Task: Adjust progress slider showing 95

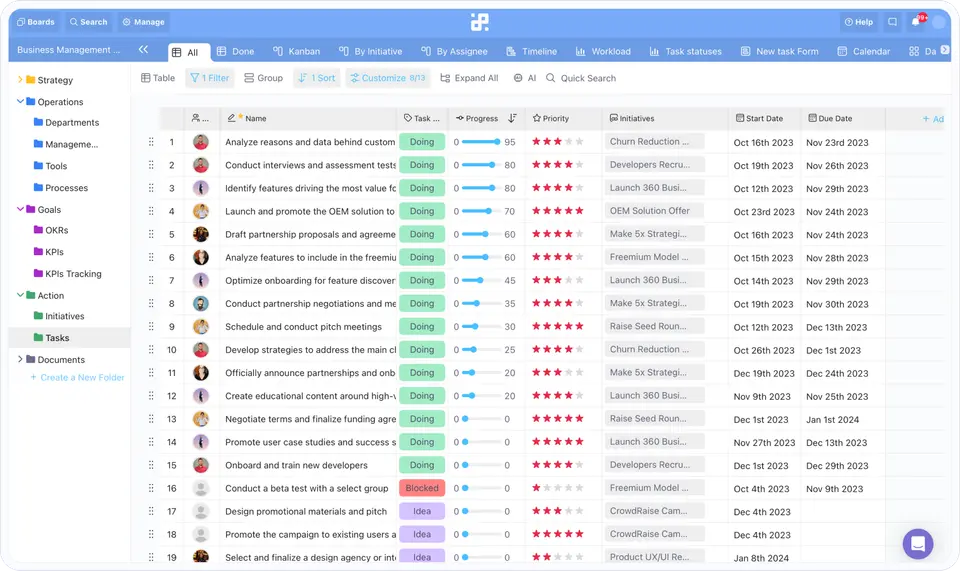Action: (x=481, y=142)
